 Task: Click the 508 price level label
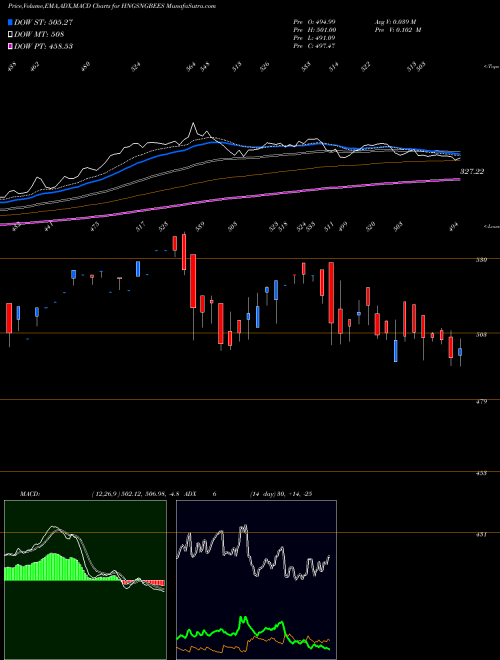click(x=483, y=335)
